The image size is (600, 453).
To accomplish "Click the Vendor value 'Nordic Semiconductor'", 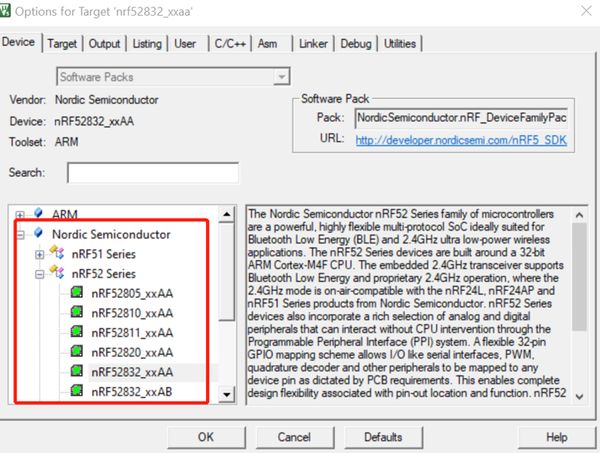I will click(x=106, y=100).
